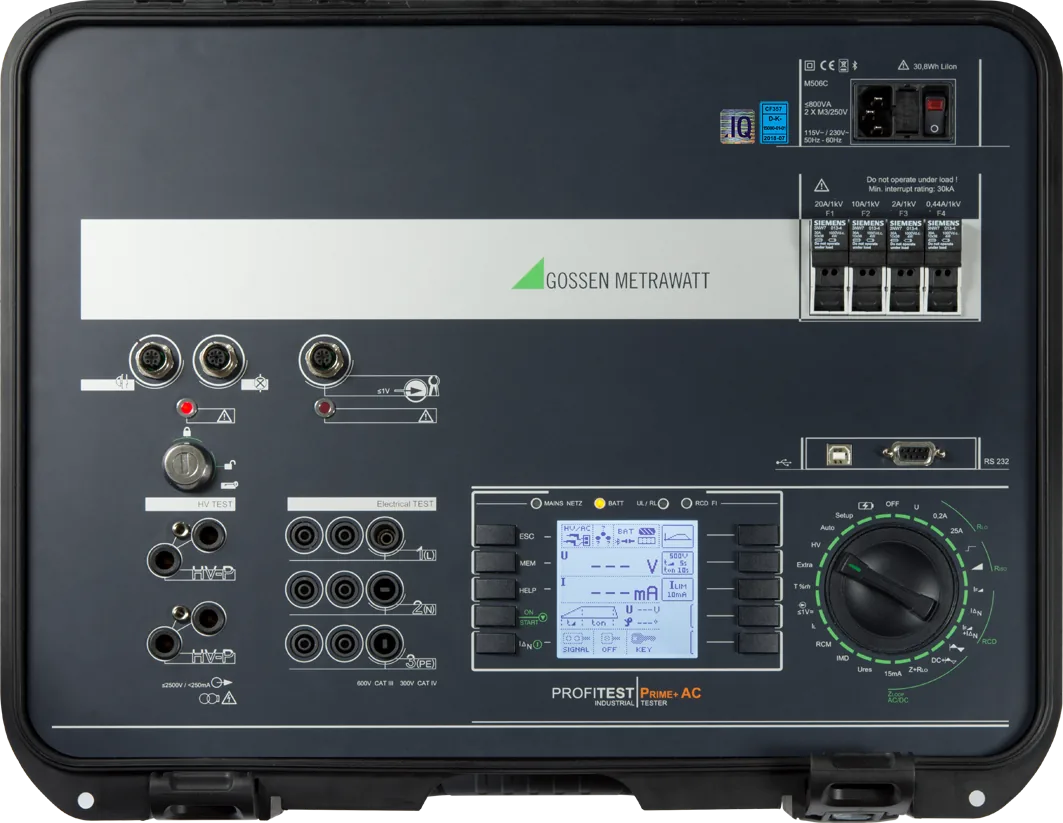Push the MEM key
Screen dimensions: 1063x823
[x=495, y=562]
